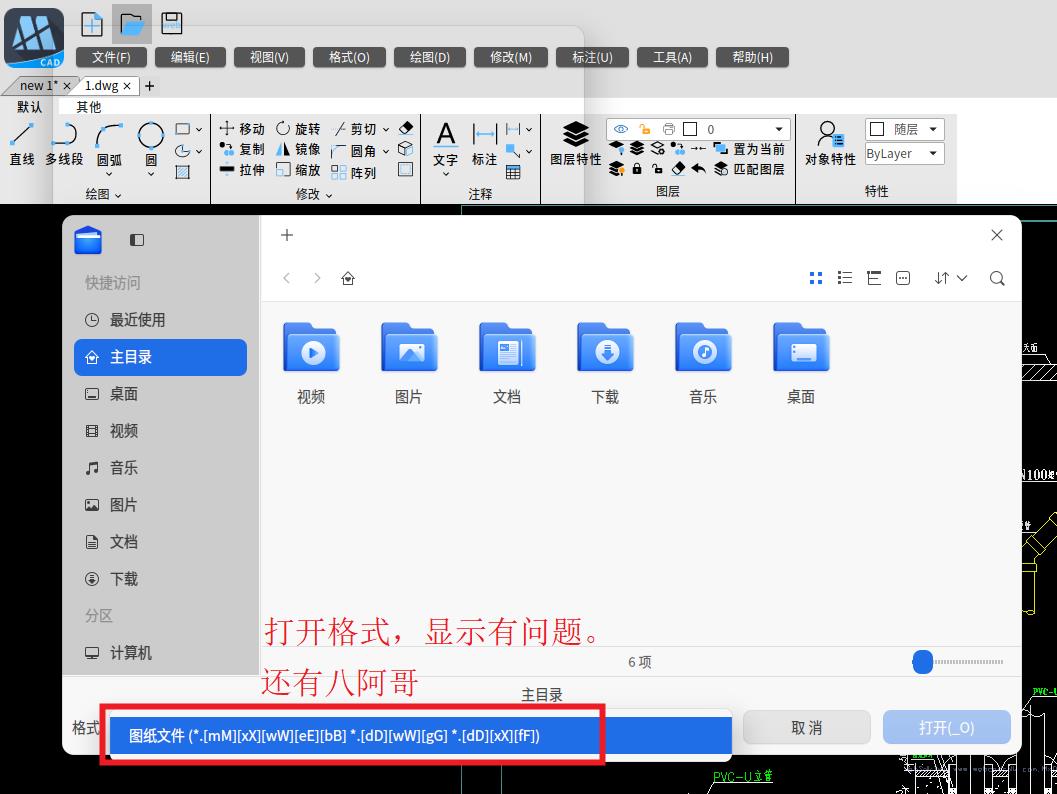Screen dimensions: 1057x794
Task: Select the 多线段 polyline tool
Action: coord(64,144)
